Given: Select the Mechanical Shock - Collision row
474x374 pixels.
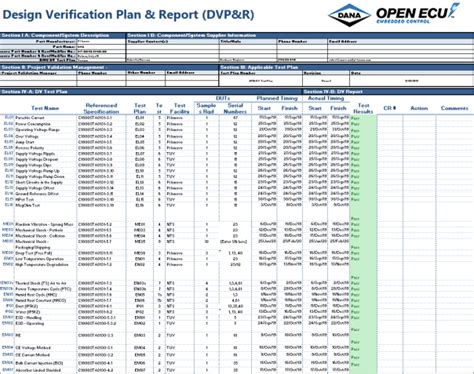Looking at the screenshot, I should (x=40, y=236).
